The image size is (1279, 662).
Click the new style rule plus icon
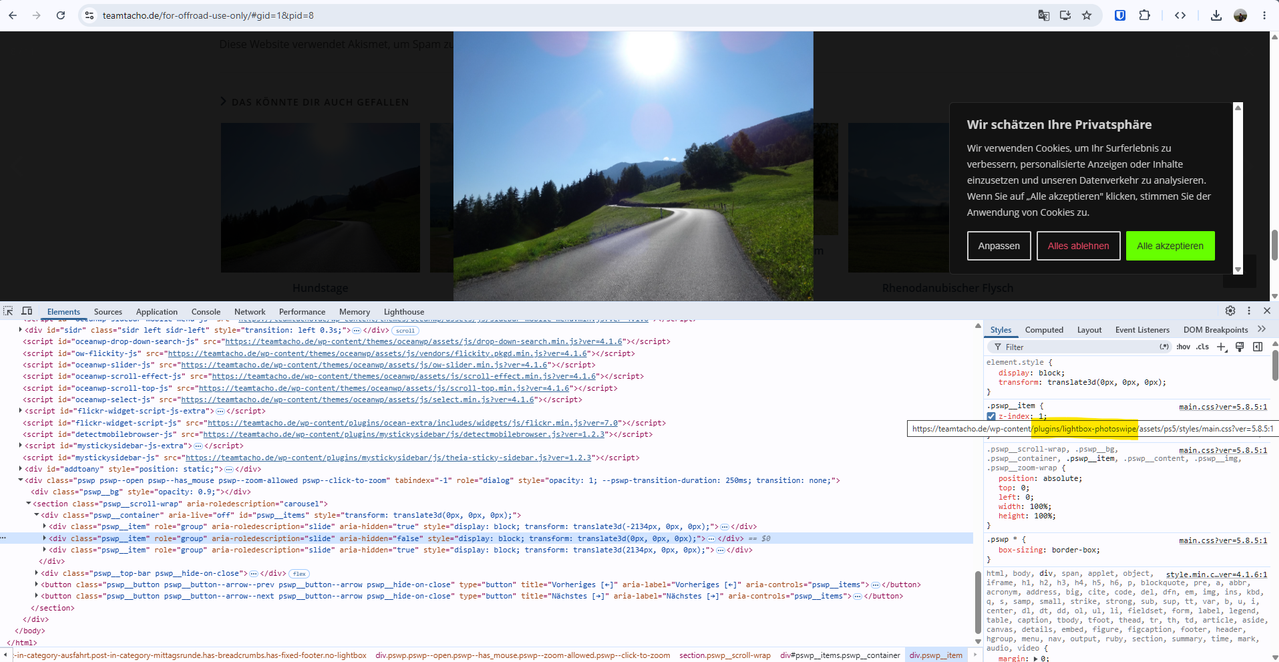[x=1221, y=347]
